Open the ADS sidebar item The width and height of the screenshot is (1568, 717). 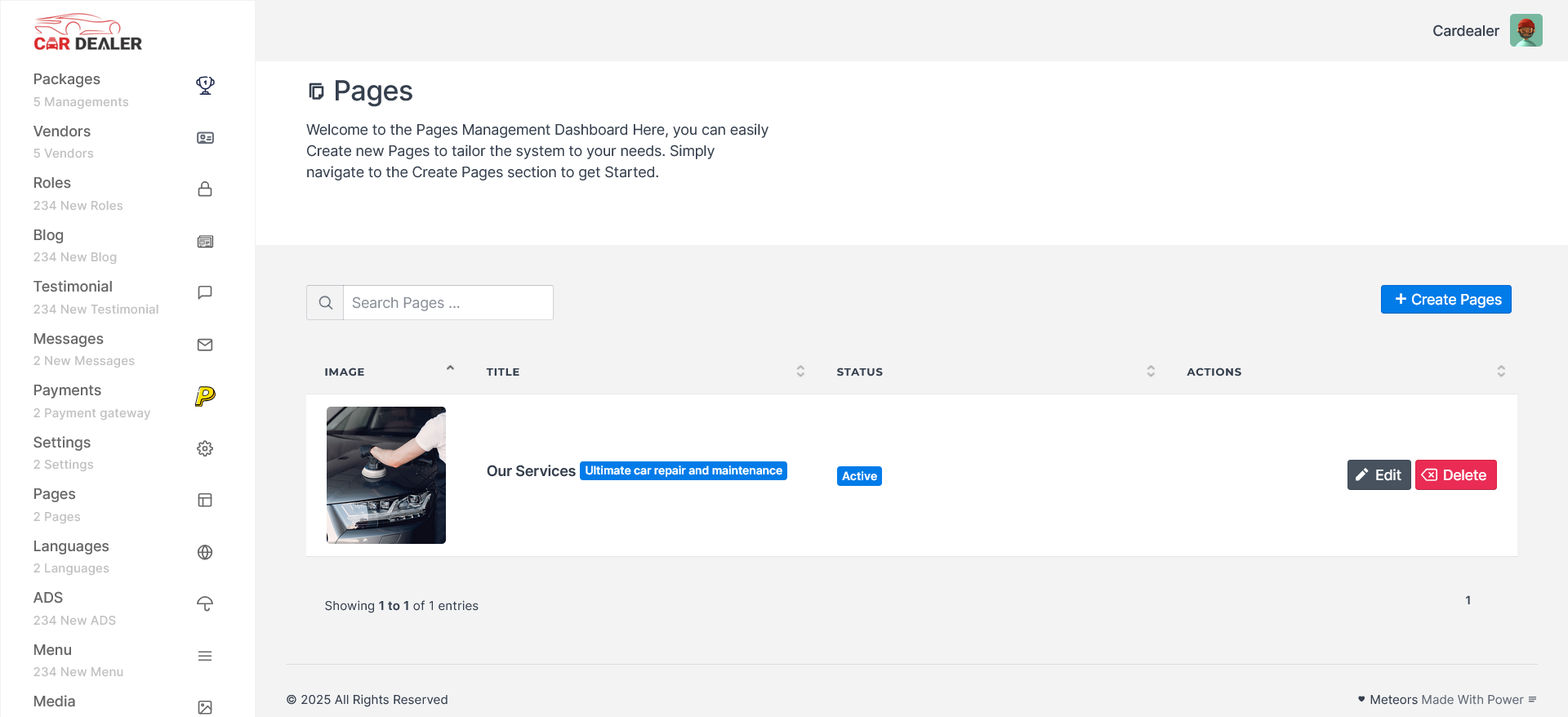pos(48,598)
